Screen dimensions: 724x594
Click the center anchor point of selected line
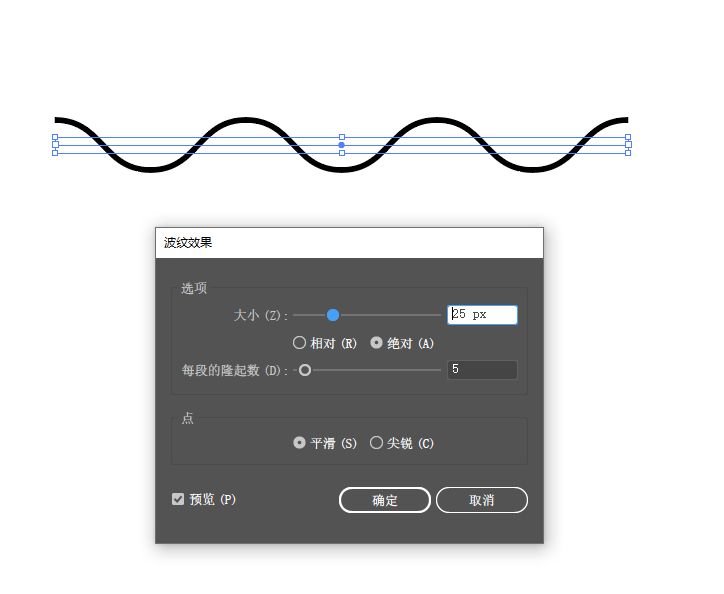pyautogui.click(x=342, y=145)
